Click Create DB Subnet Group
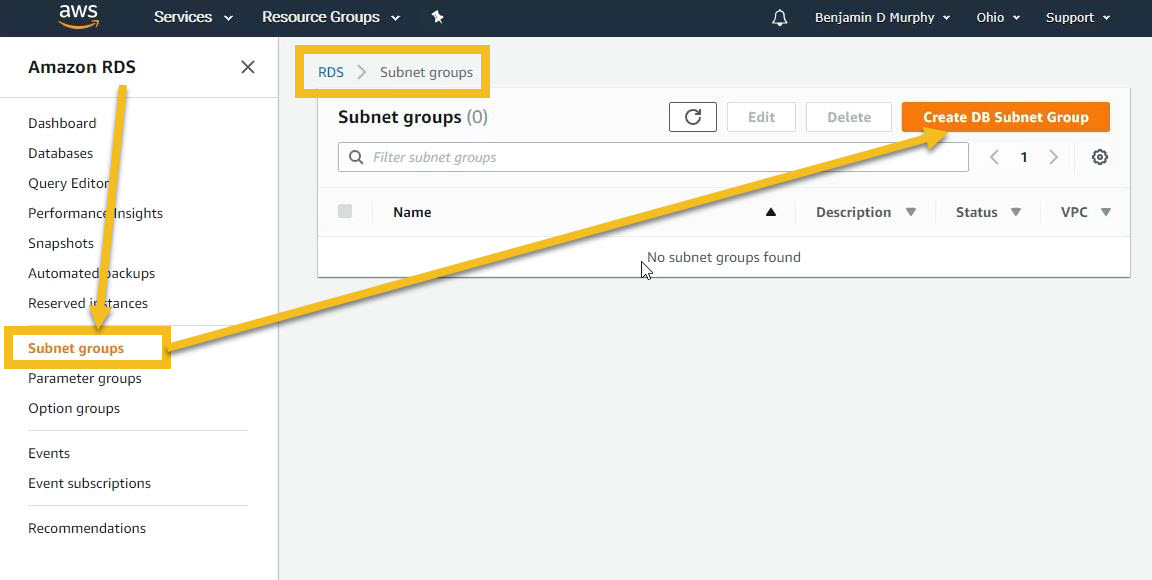Viewport: 1152px width, 580px height. 1006,117
